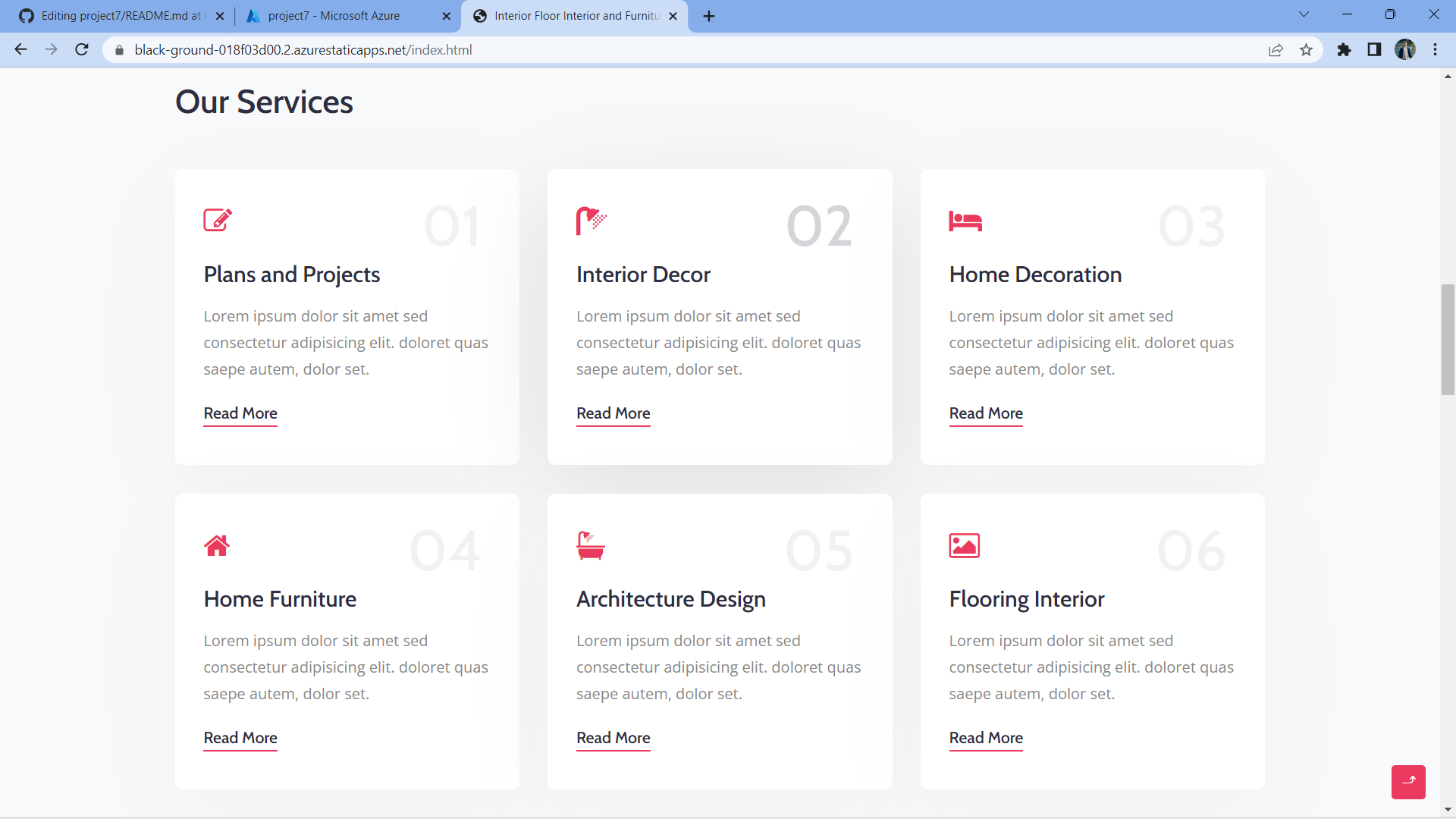
Task: Click the bed icon on Home Decoration card
Action: tap(965, 221)
